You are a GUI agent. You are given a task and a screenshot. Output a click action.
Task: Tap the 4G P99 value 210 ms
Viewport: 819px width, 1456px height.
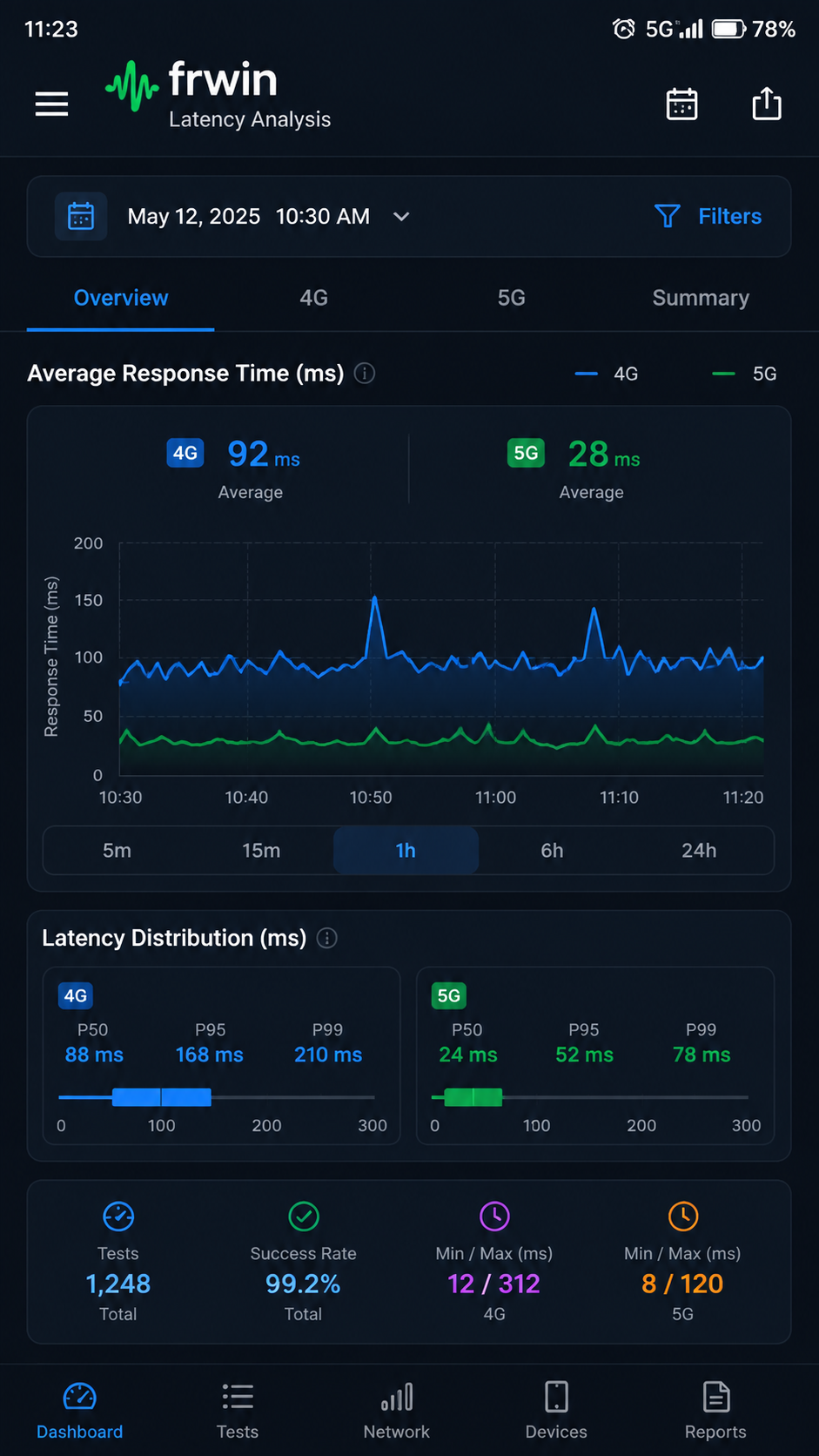[328, 1055]
